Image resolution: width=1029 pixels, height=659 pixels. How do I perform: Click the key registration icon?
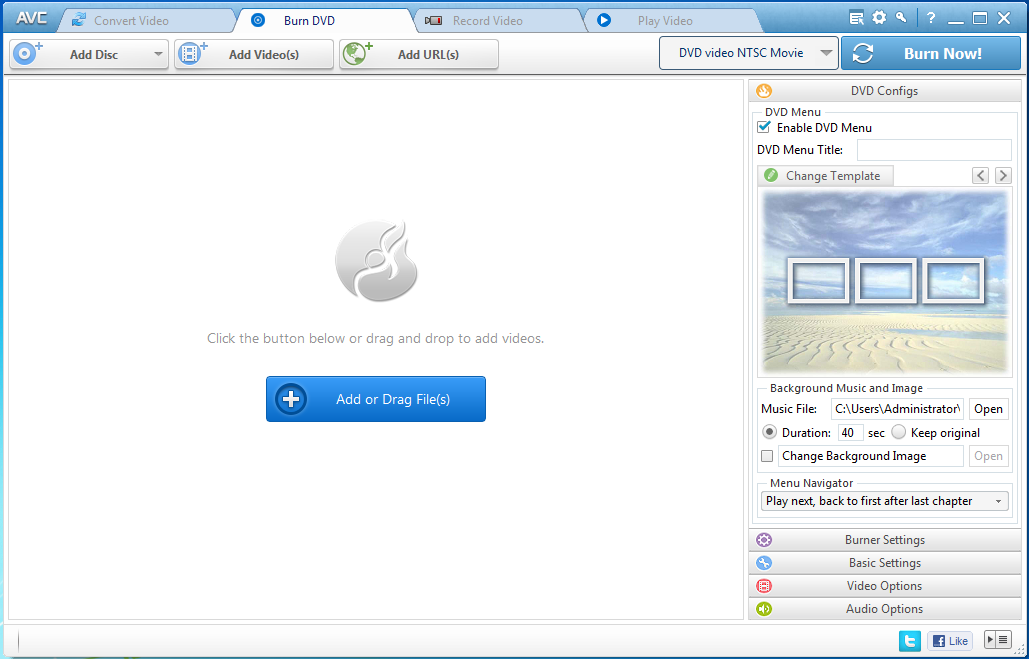[902, 18]
